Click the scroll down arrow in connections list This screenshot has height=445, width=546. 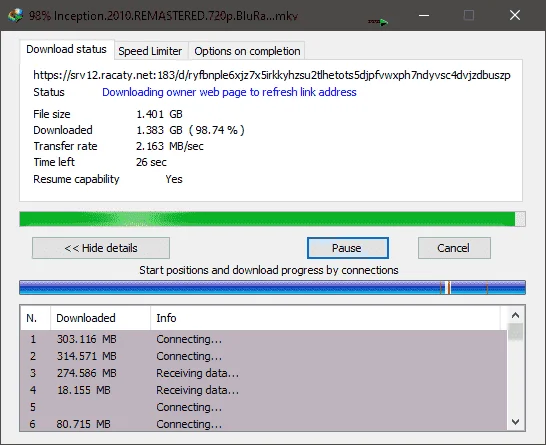point(516,422)
